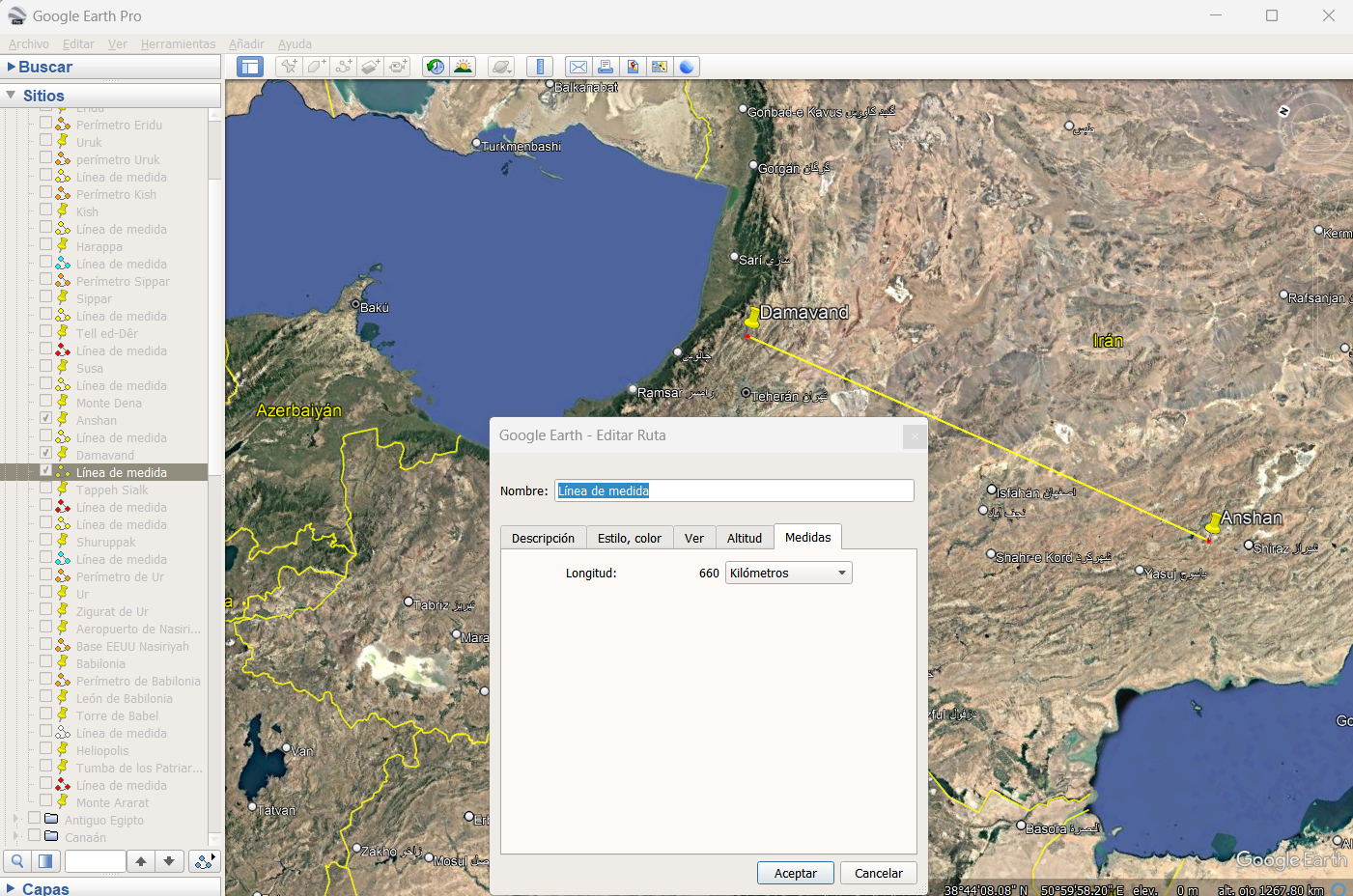
Task: Click Aceptar to confirm the route
Action: tap(796, 873)
